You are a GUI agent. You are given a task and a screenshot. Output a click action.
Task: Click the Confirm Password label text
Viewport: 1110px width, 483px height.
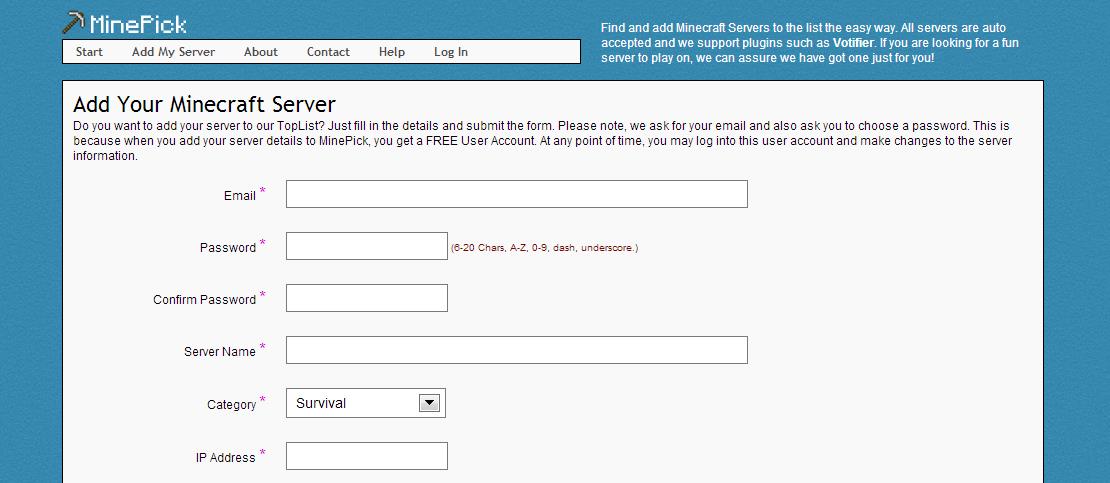click(204, 300)
